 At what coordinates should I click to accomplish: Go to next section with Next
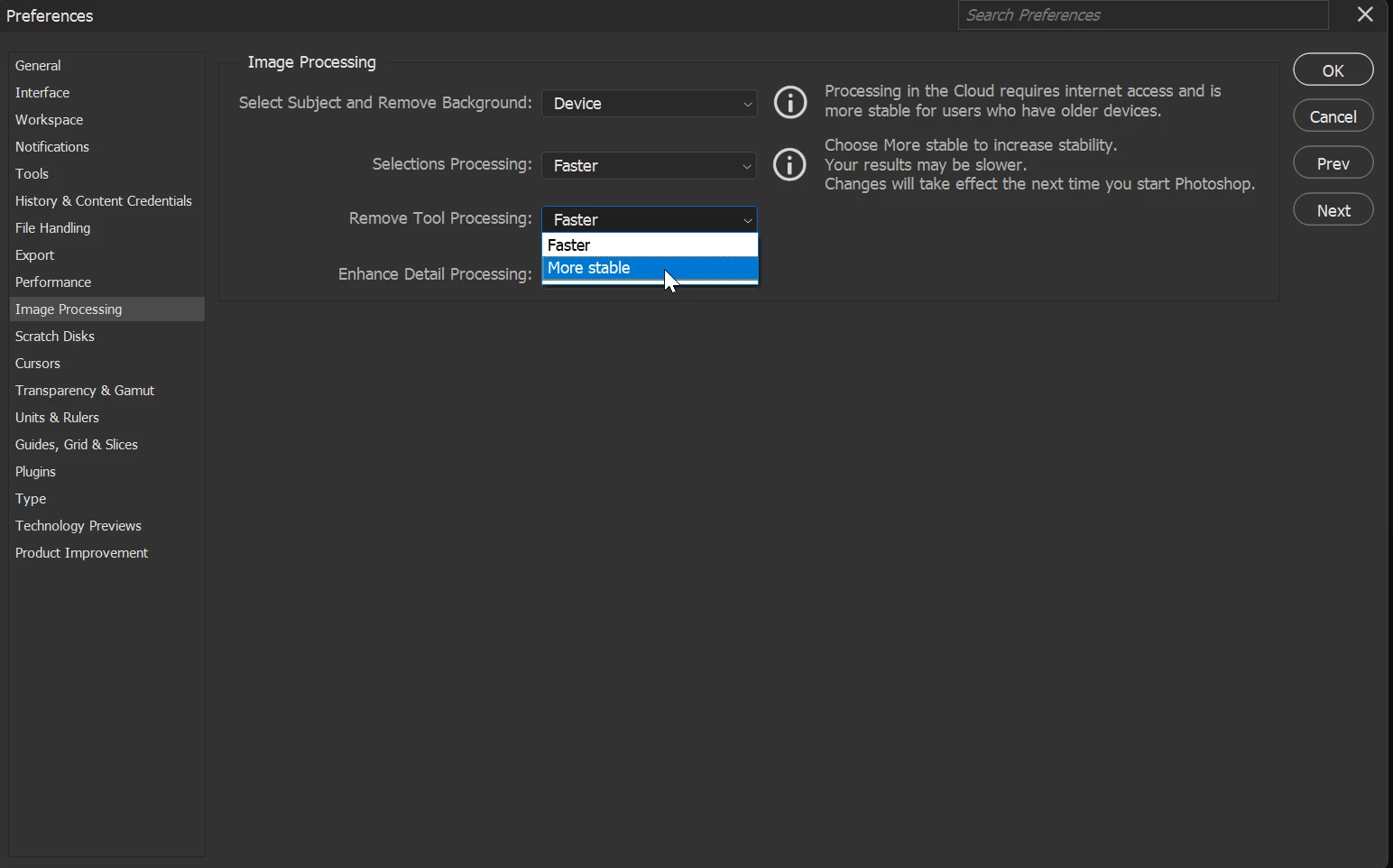pyautogui.click(x=1333, y=210)
